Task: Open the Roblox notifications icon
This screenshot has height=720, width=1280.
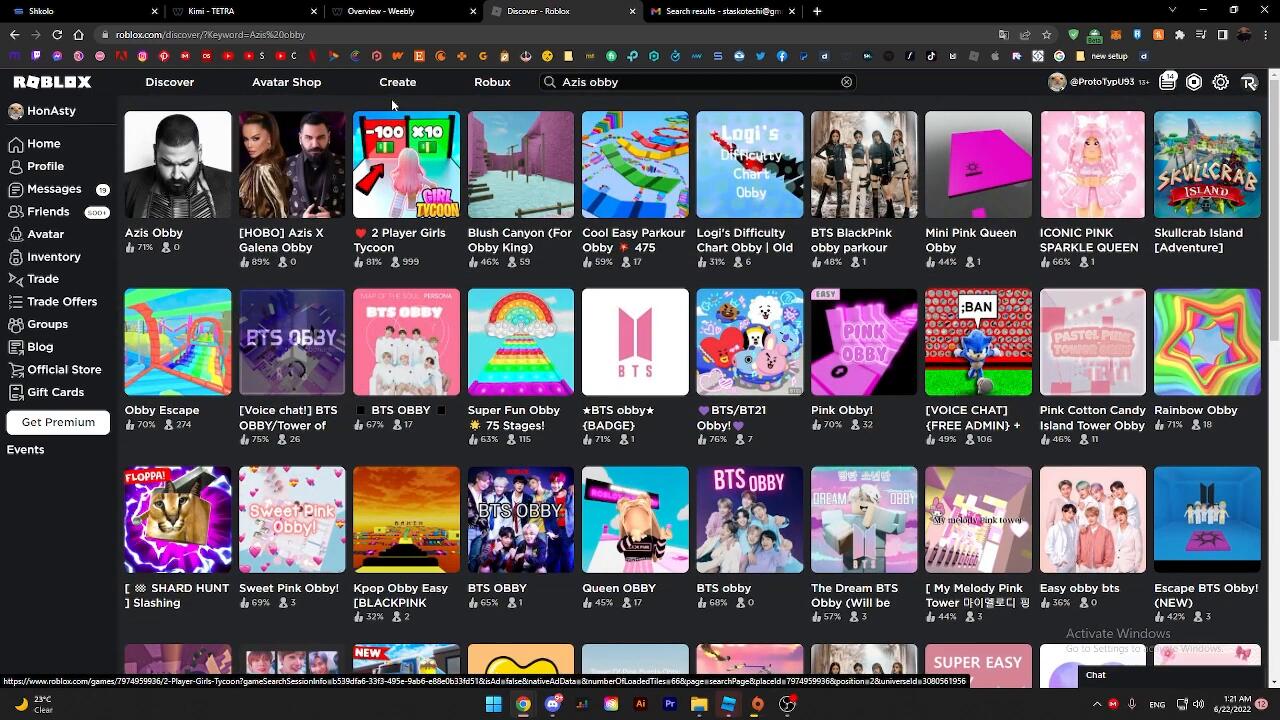Action: [1168, 82]
